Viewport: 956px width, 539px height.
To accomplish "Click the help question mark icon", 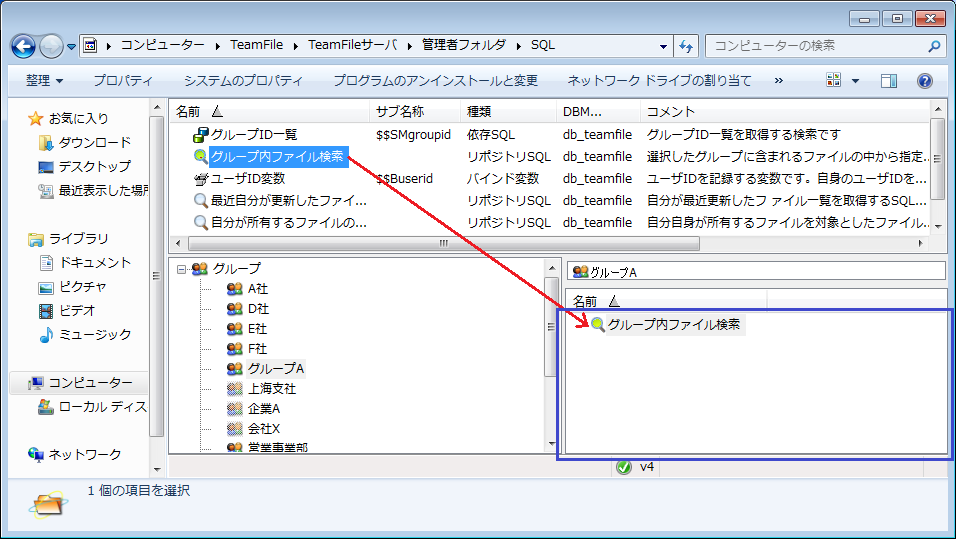I will [924, 81].
